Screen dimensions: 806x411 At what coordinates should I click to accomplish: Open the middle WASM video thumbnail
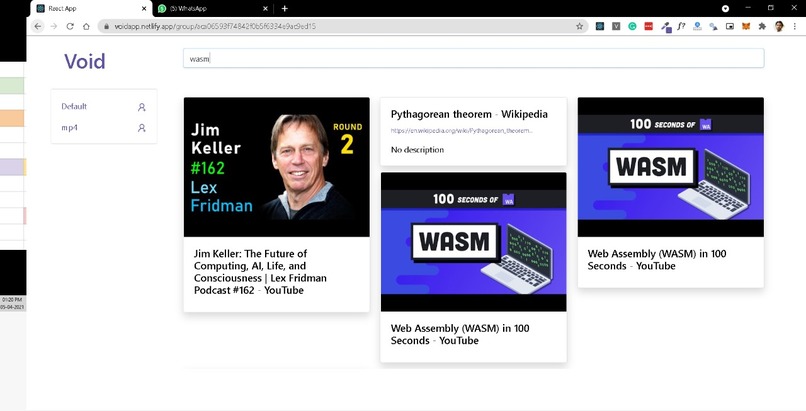(x=473, y=242)
